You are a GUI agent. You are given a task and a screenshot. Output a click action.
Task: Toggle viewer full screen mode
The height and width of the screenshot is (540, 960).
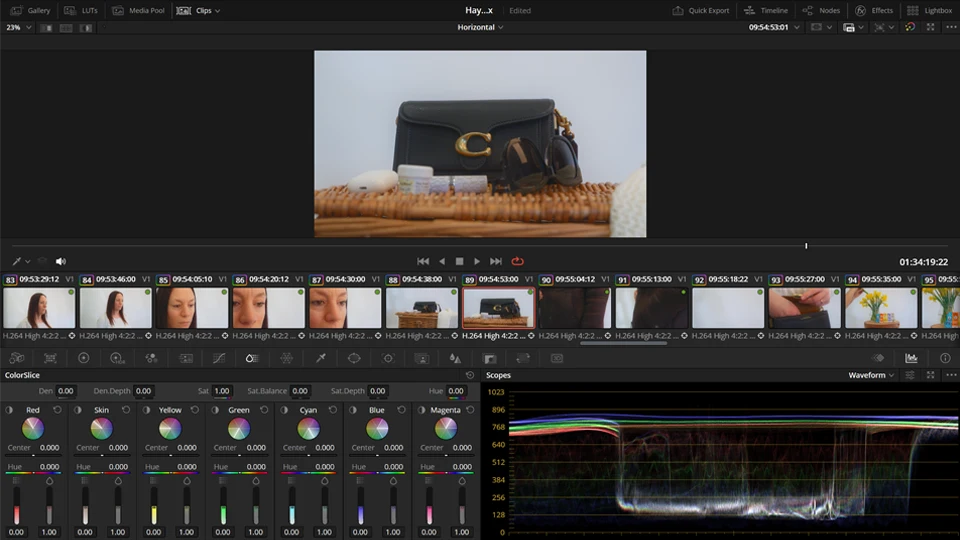tap(931, 28)
